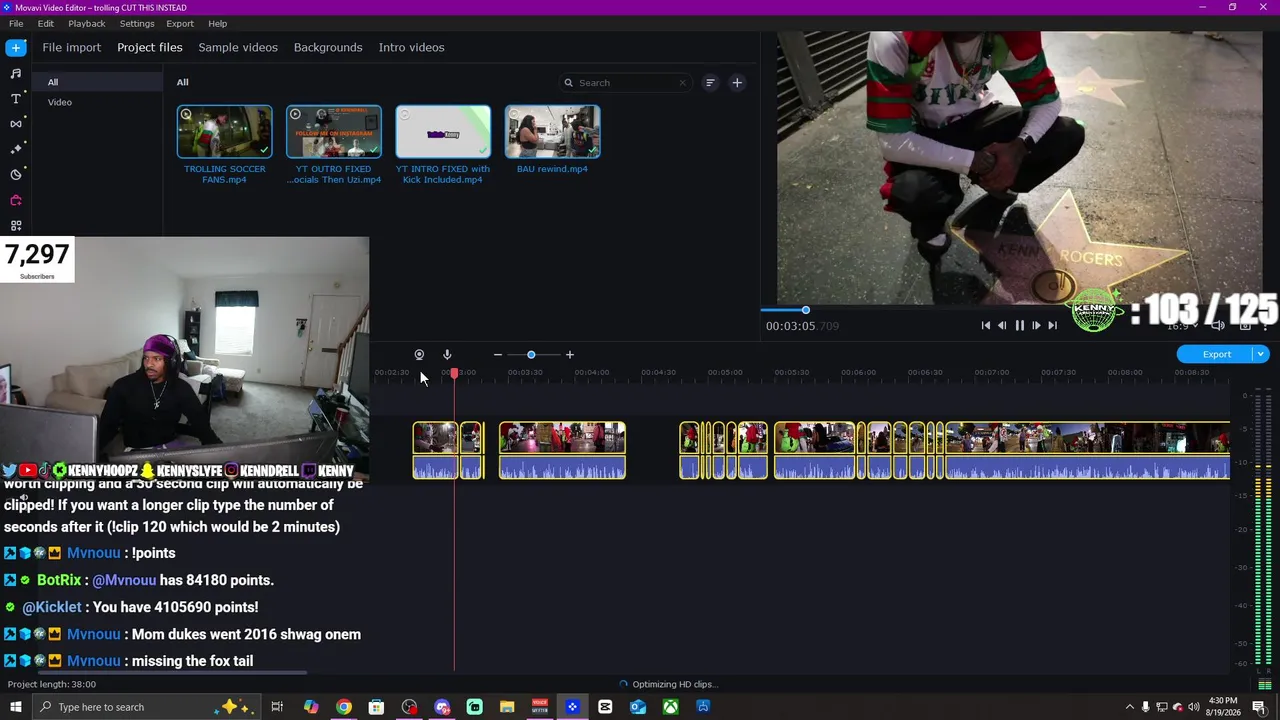Click the Windows taskbar search box
The height and width of the screenshot is (720, 1280).
click(x=147, y=707)
